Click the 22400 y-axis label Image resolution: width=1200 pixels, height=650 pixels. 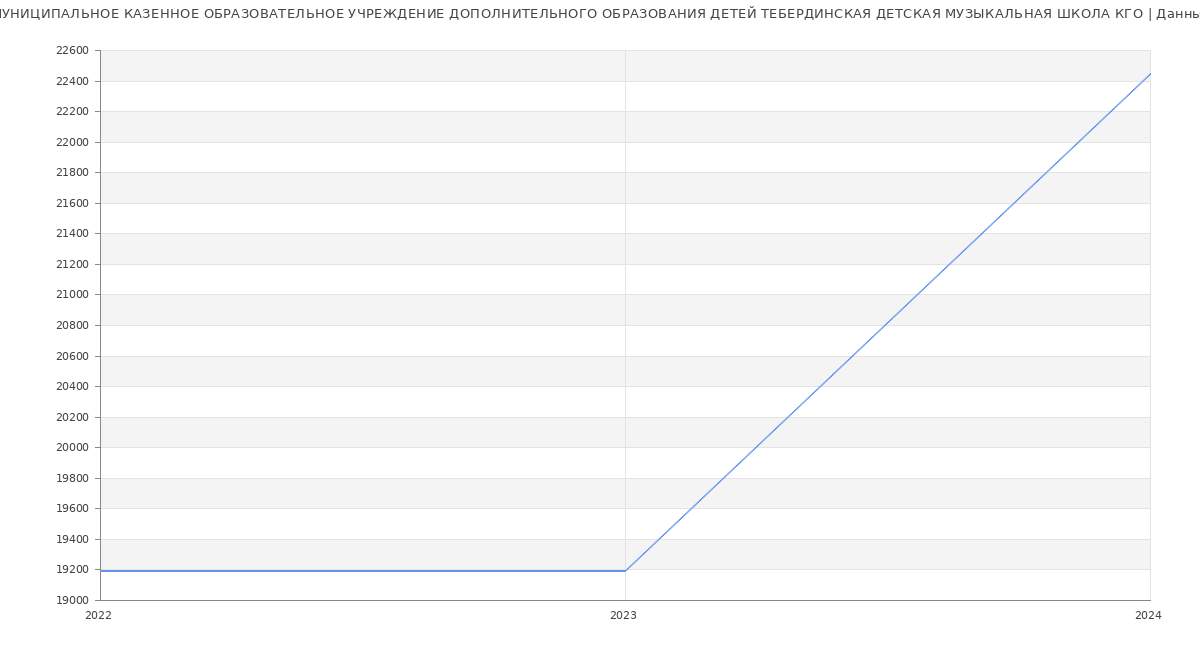pyautogui.click(x=72, y=81)
